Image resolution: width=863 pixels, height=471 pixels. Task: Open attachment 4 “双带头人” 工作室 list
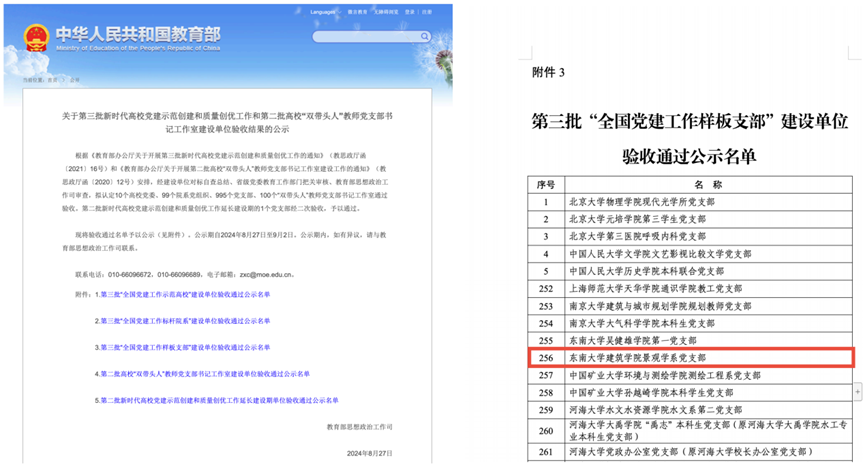pyautogui.click(x=200, y=374)
